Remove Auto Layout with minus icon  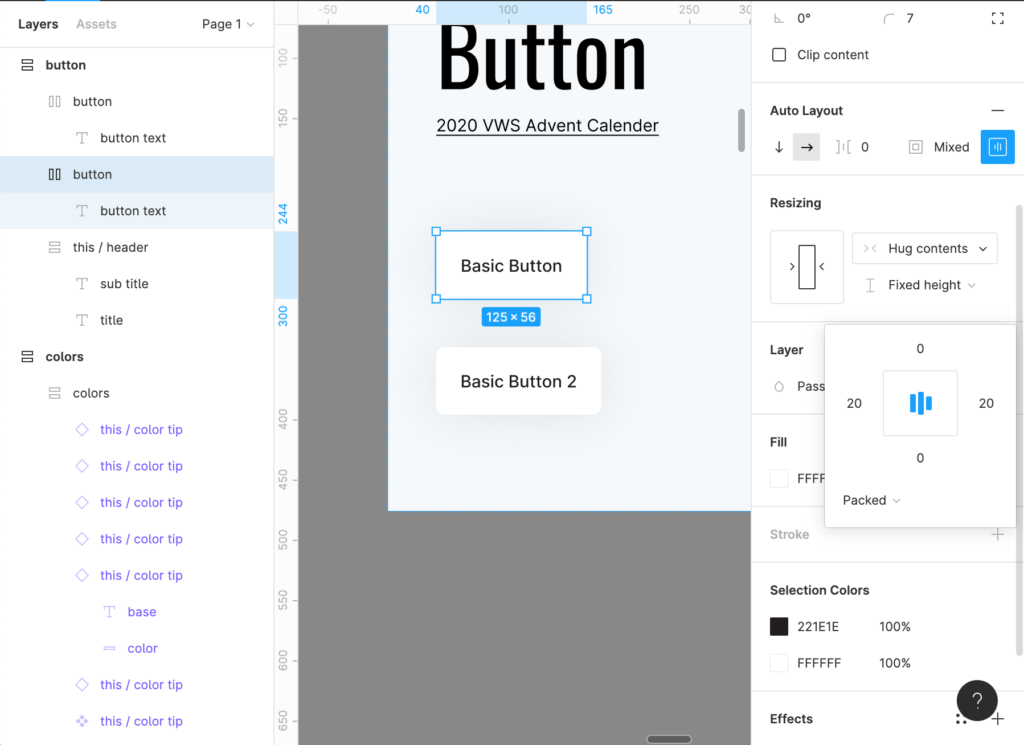(x=997, y=111)
